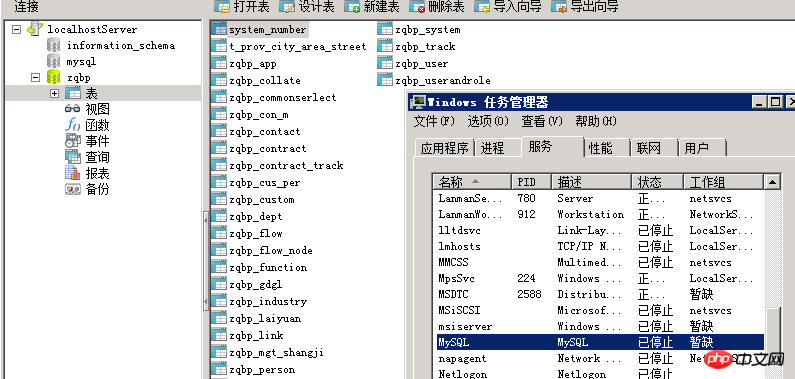Image resolution: width=795 pixels, height=379 pixels.
Task: Click the PID column header
Action: tap(531, 181)
